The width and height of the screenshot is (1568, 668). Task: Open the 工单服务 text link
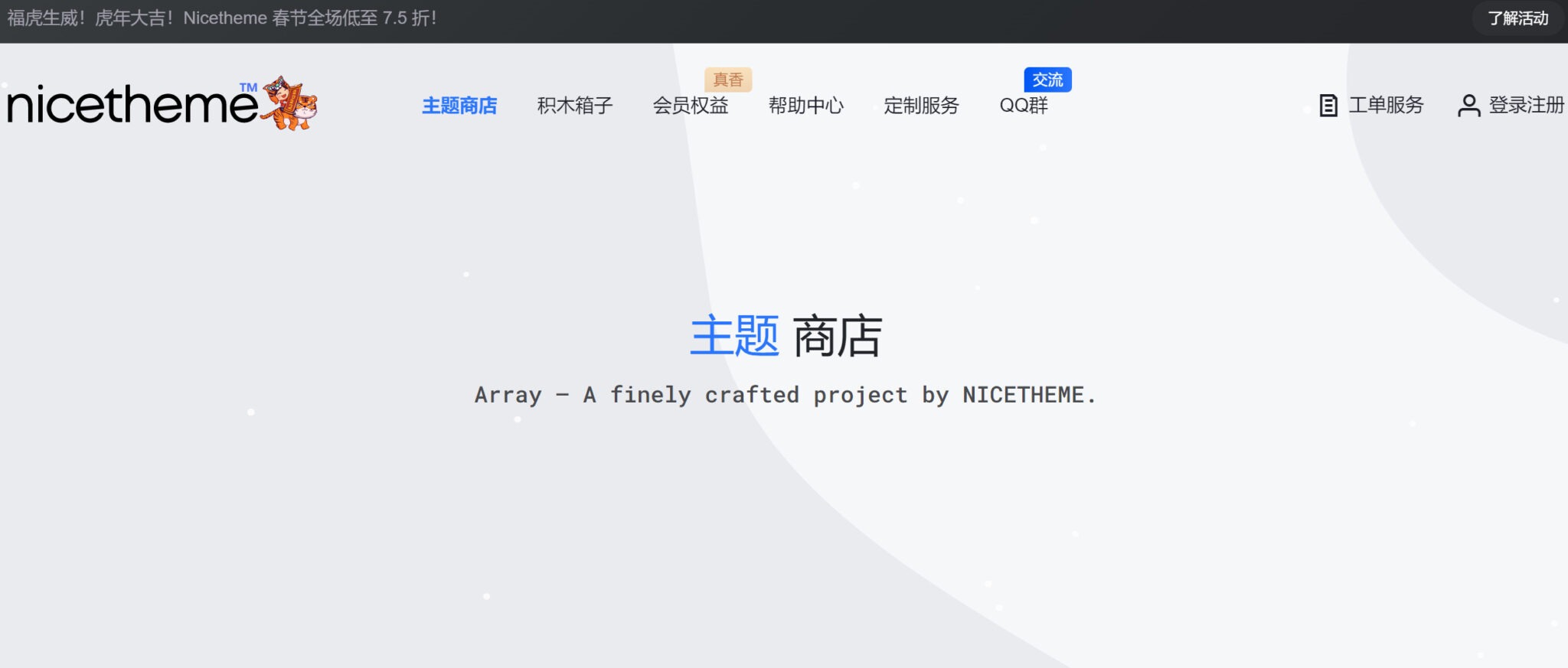tap(1386, 106)
